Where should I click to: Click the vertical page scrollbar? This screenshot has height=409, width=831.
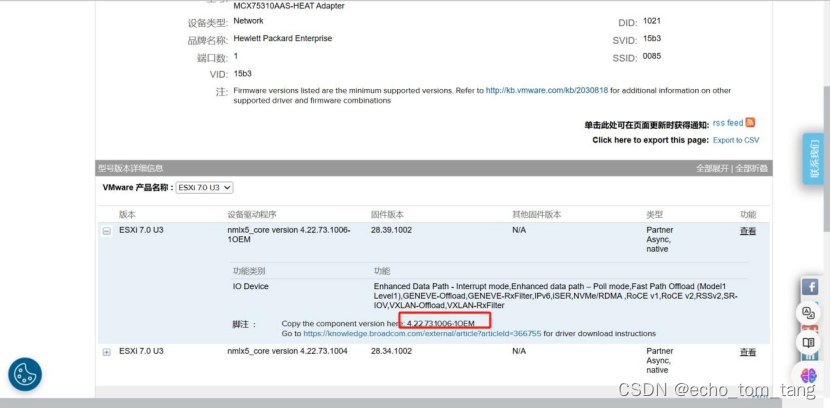click(827, 159)
